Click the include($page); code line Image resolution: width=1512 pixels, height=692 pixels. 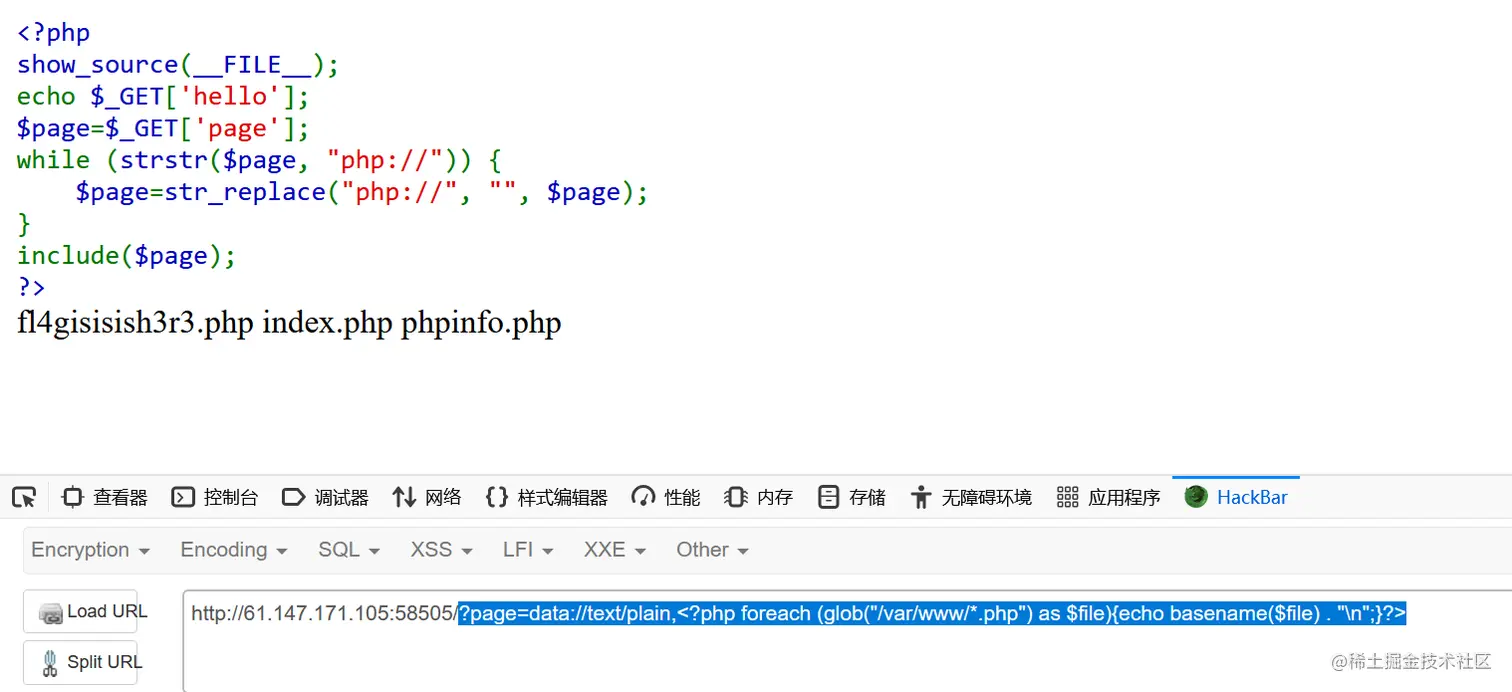coord(126,256)
